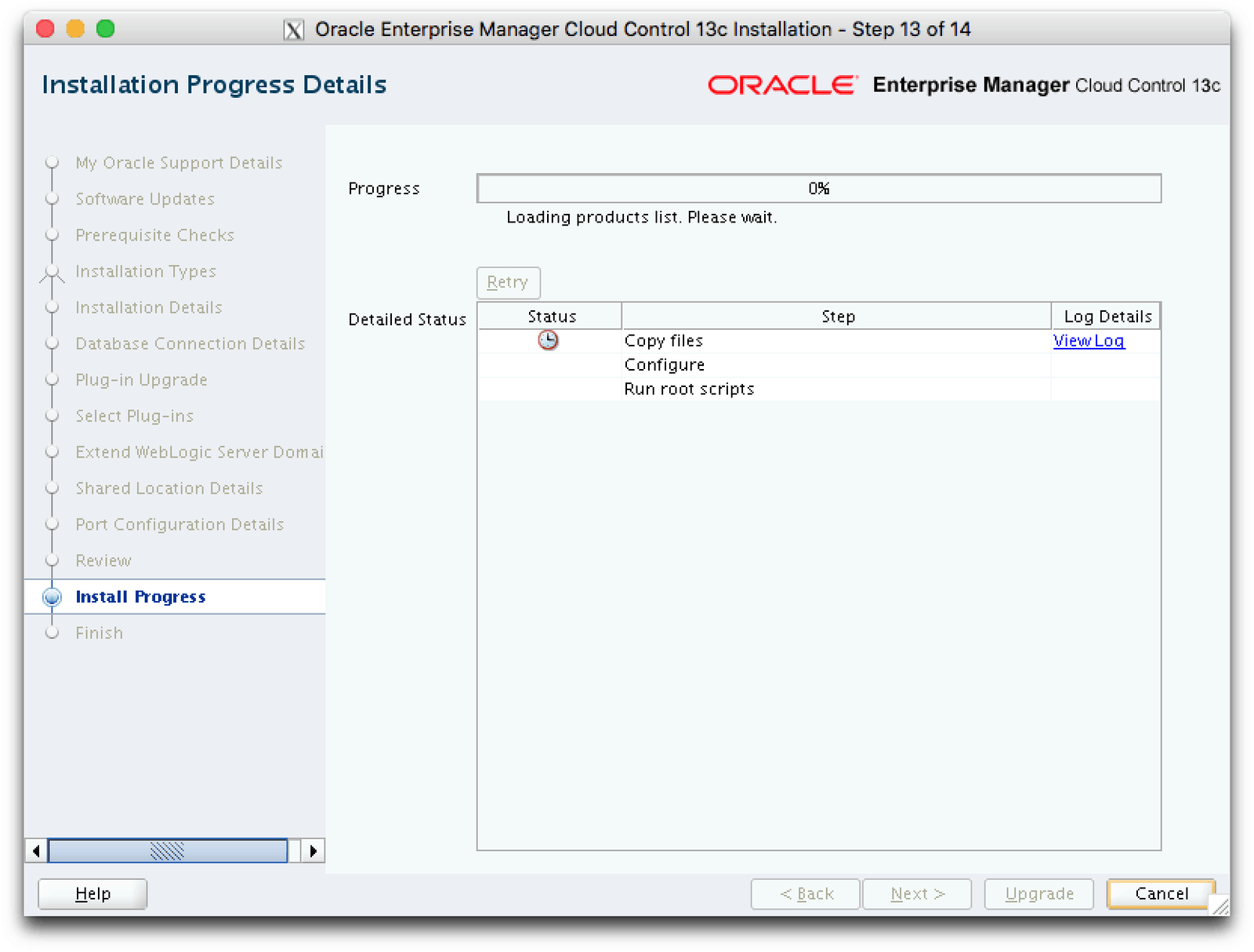Click the Help button
This screenshot has width=1254, height=952.
(x=92, y=893)
